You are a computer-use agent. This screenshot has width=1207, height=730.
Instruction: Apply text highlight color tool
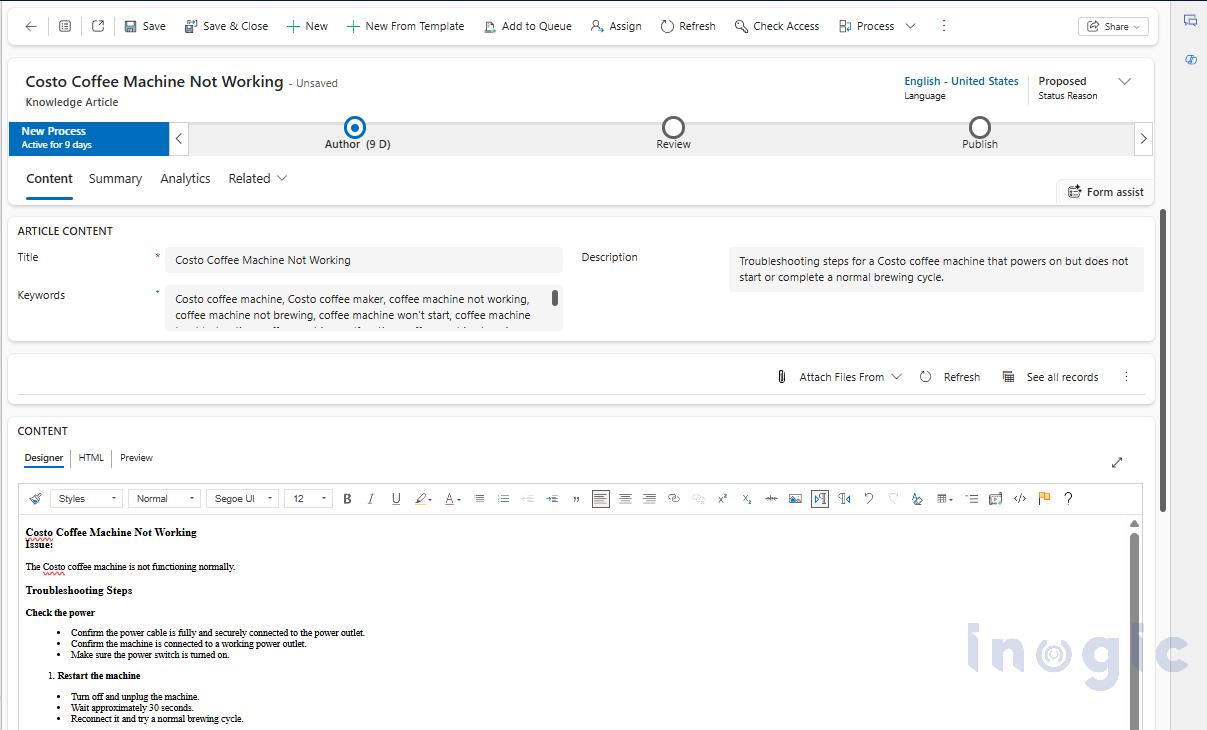click(x=422, y=498)
